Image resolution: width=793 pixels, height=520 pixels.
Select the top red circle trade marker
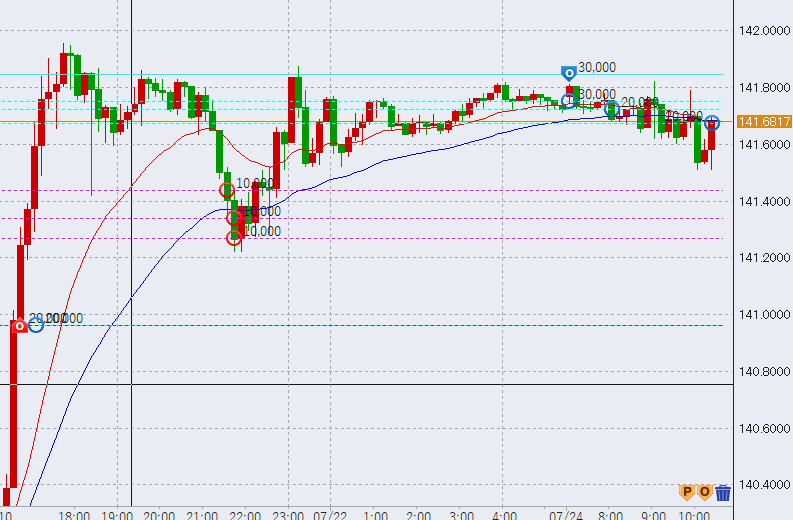pos(227,190)
